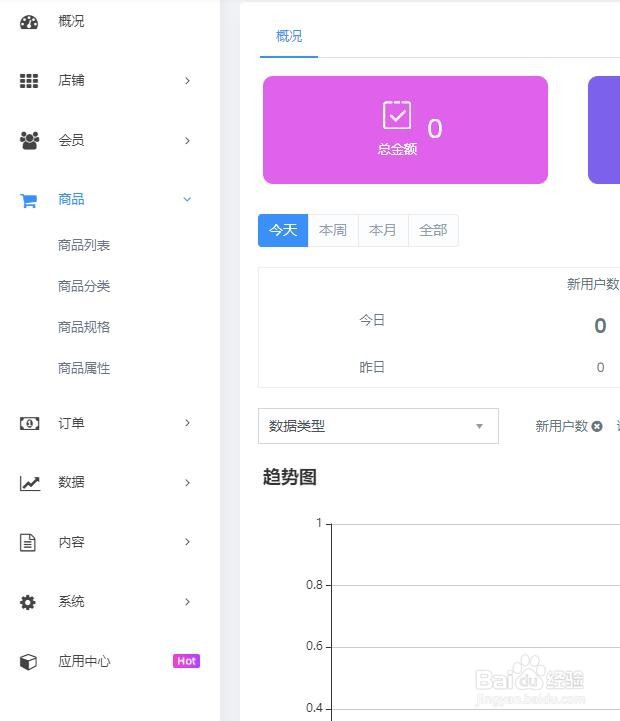Open the 数据类型 dropdown
Image resolution: width=620 pixels, height=721 pixels.
tap(378, 426)
